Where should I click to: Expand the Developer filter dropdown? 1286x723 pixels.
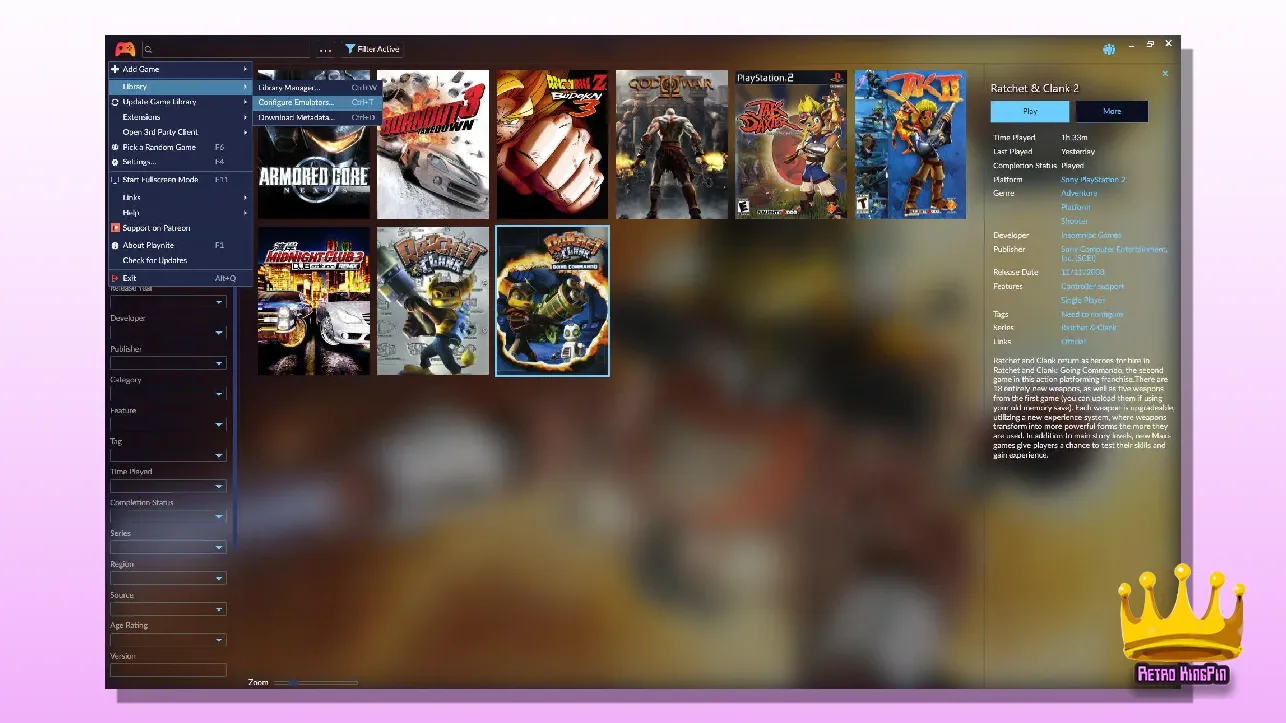point(168,332)
